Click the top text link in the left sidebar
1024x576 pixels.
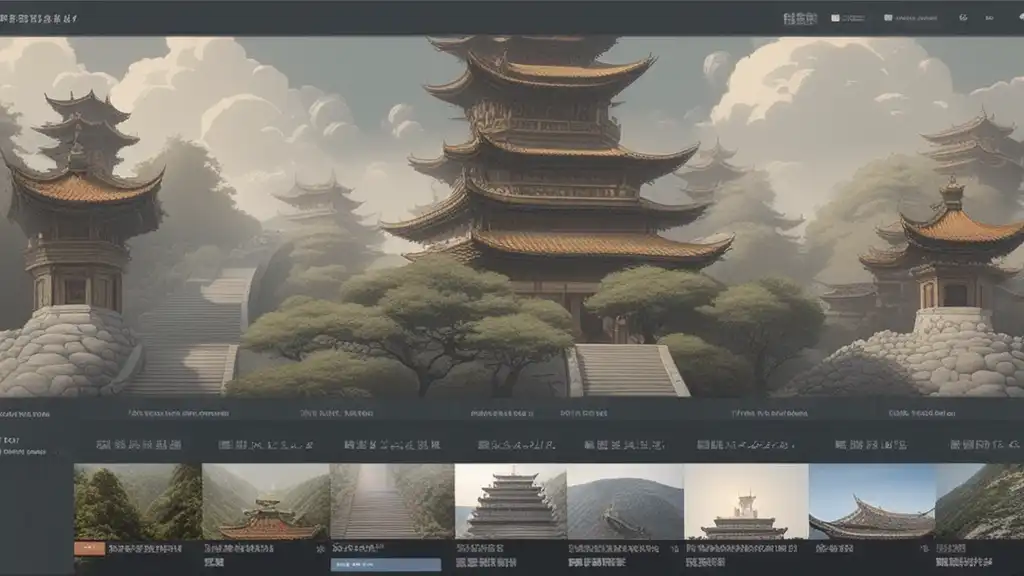pyautogui.click(x=8, y=439)
